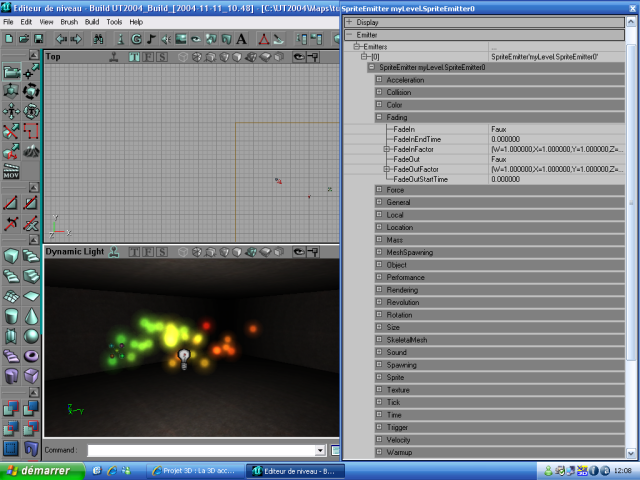The width and height of the screenshot is (640, 480).
Task: Click the Undo arrow in the toolbar
Action: point(61,39)
